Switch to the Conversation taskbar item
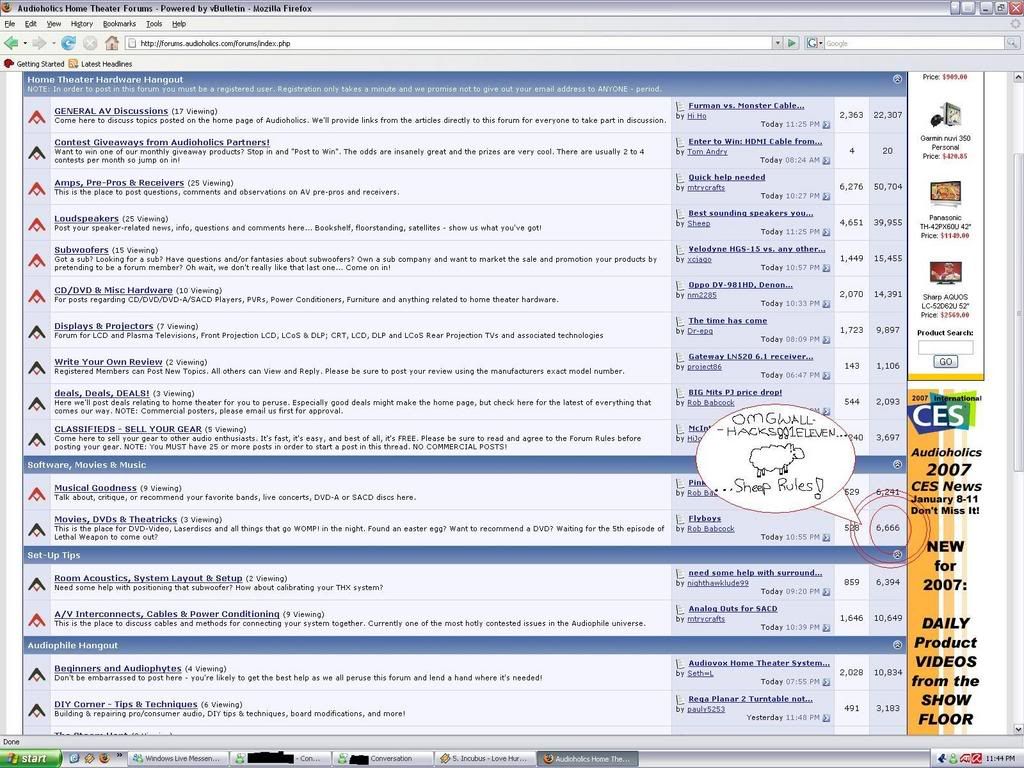This screenshot has height=768, width=1024. (x=381, y=758)
